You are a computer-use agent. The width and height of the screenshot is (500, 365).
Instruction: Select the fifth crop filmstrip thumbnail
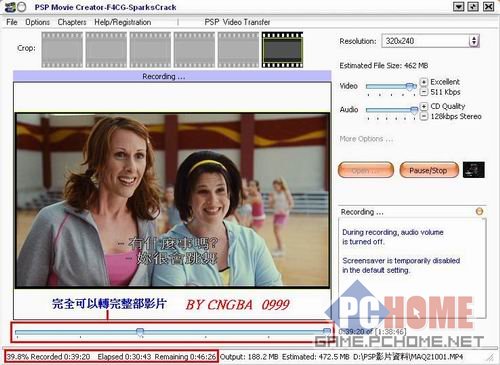[238, 50]
